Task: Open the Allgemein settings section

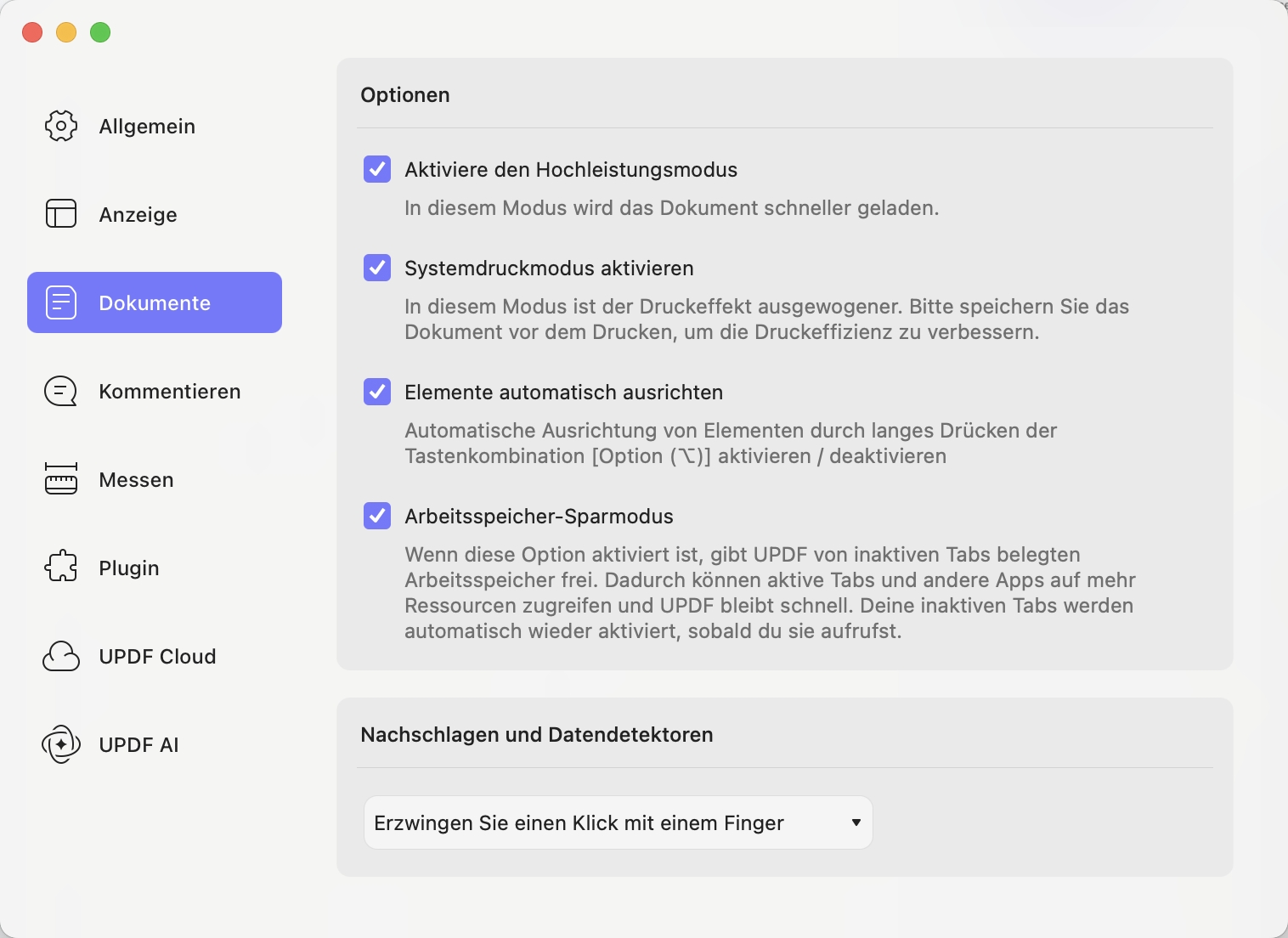Action: pos(155,126)
